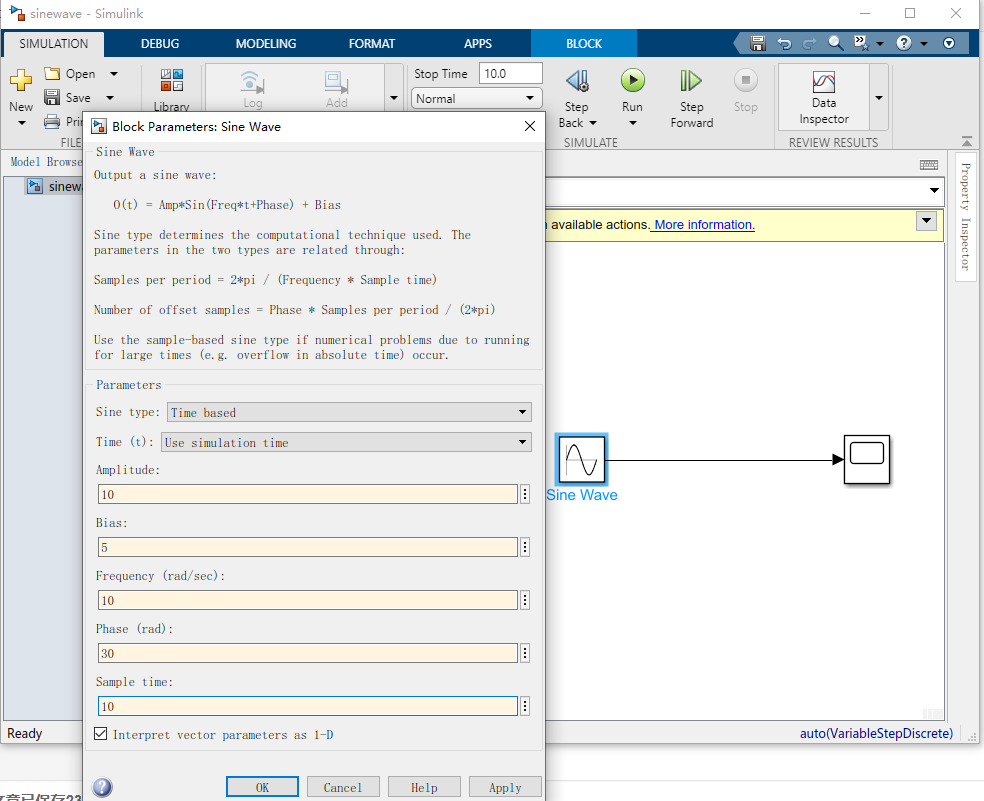Switch to the FORMAT tab
984x801 pixels.
pyautogui.click(x=372, y=44)
